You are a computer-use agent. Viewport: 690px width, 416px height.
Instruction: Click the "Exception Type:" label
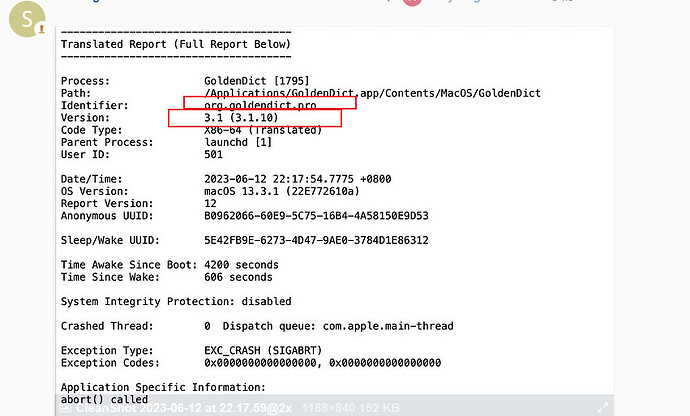(107, 350)
